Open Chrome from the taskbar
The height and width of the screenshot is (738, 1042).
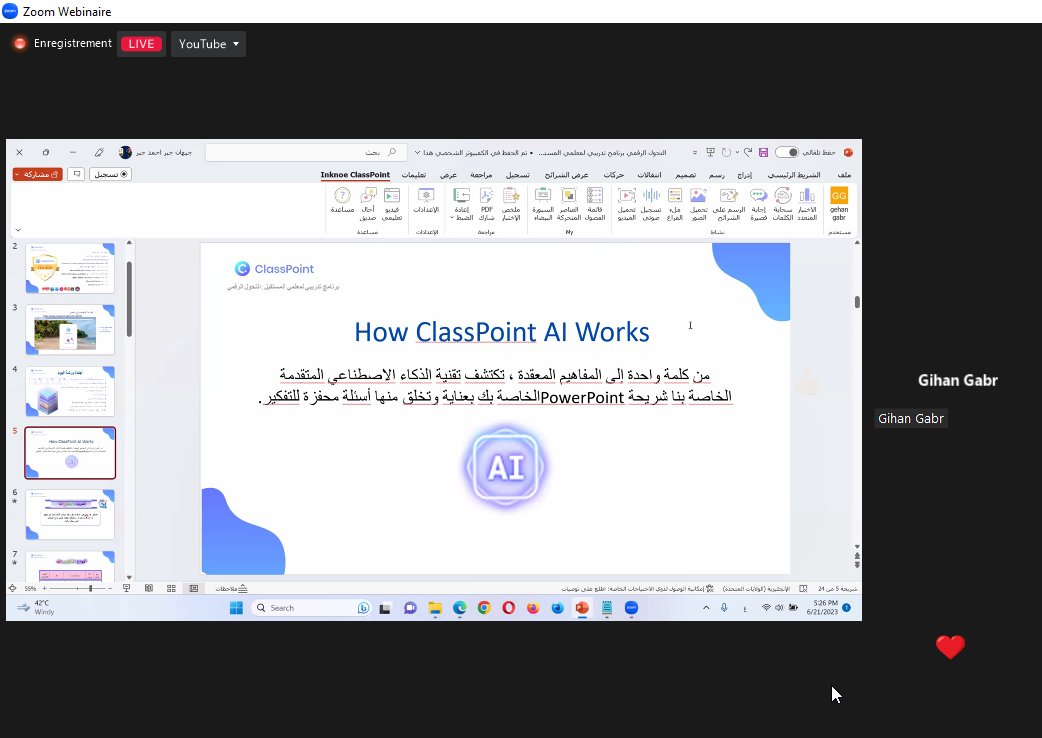point(484,608)
